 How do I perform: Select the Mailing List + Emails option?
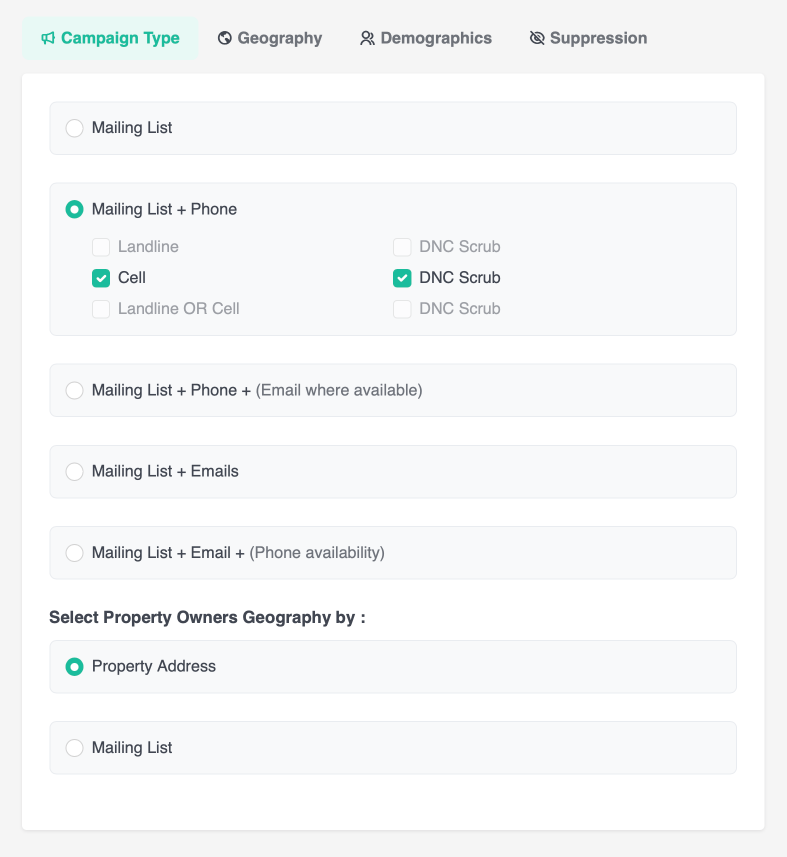75,472
